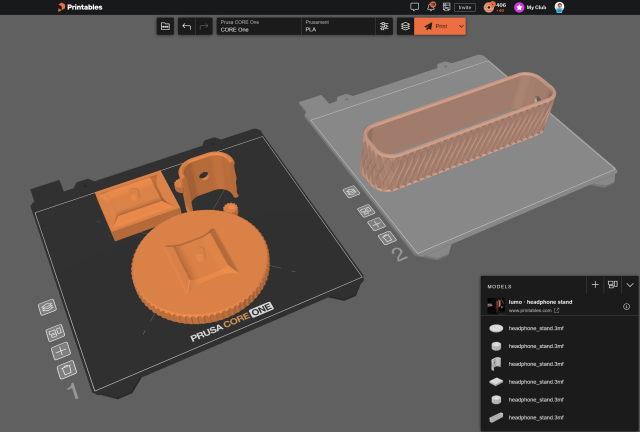
Task: Open My Club
Action: pos(530,7)
